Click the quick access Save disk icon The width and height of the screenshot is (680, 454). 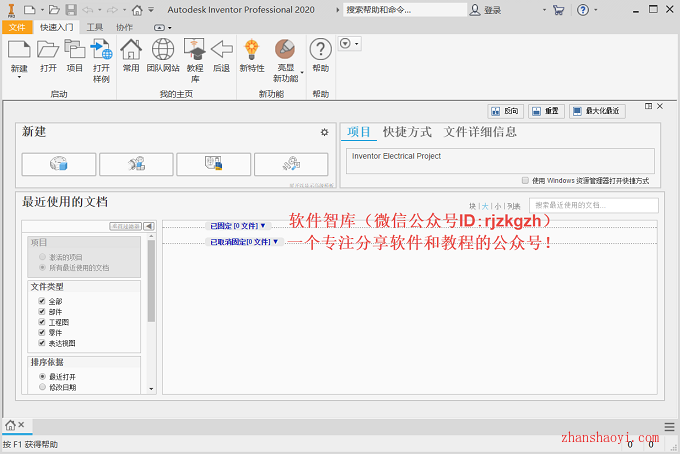71,10
